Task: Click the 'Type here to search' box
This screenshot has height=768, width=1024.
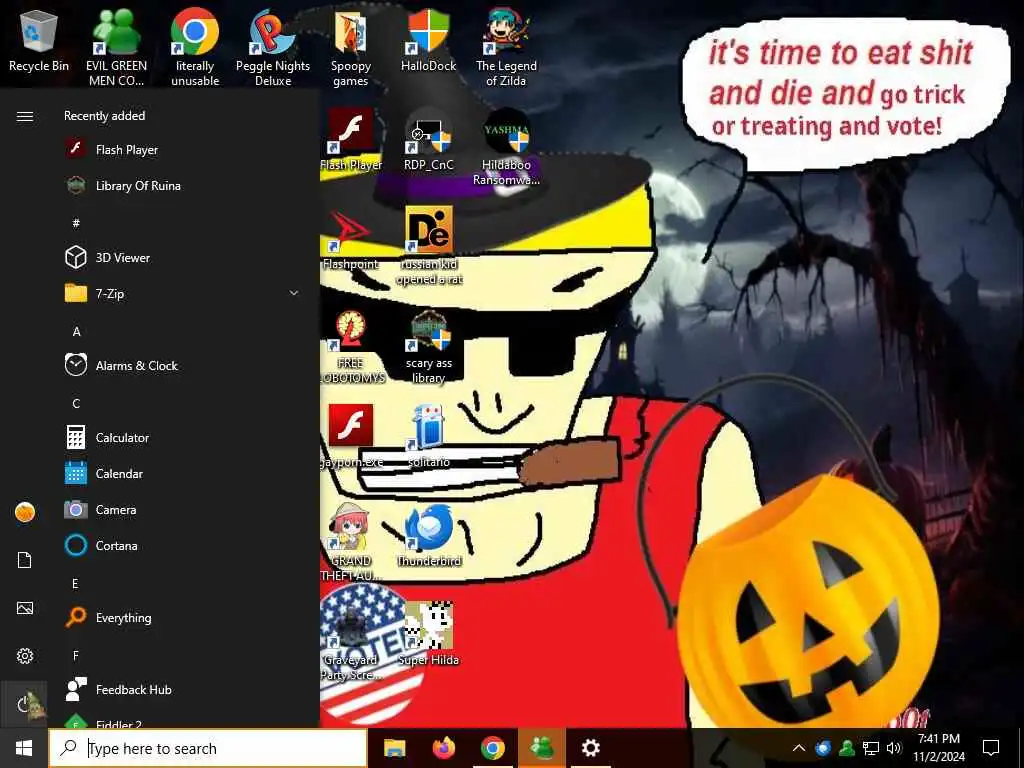Action: tap(208, 748)
